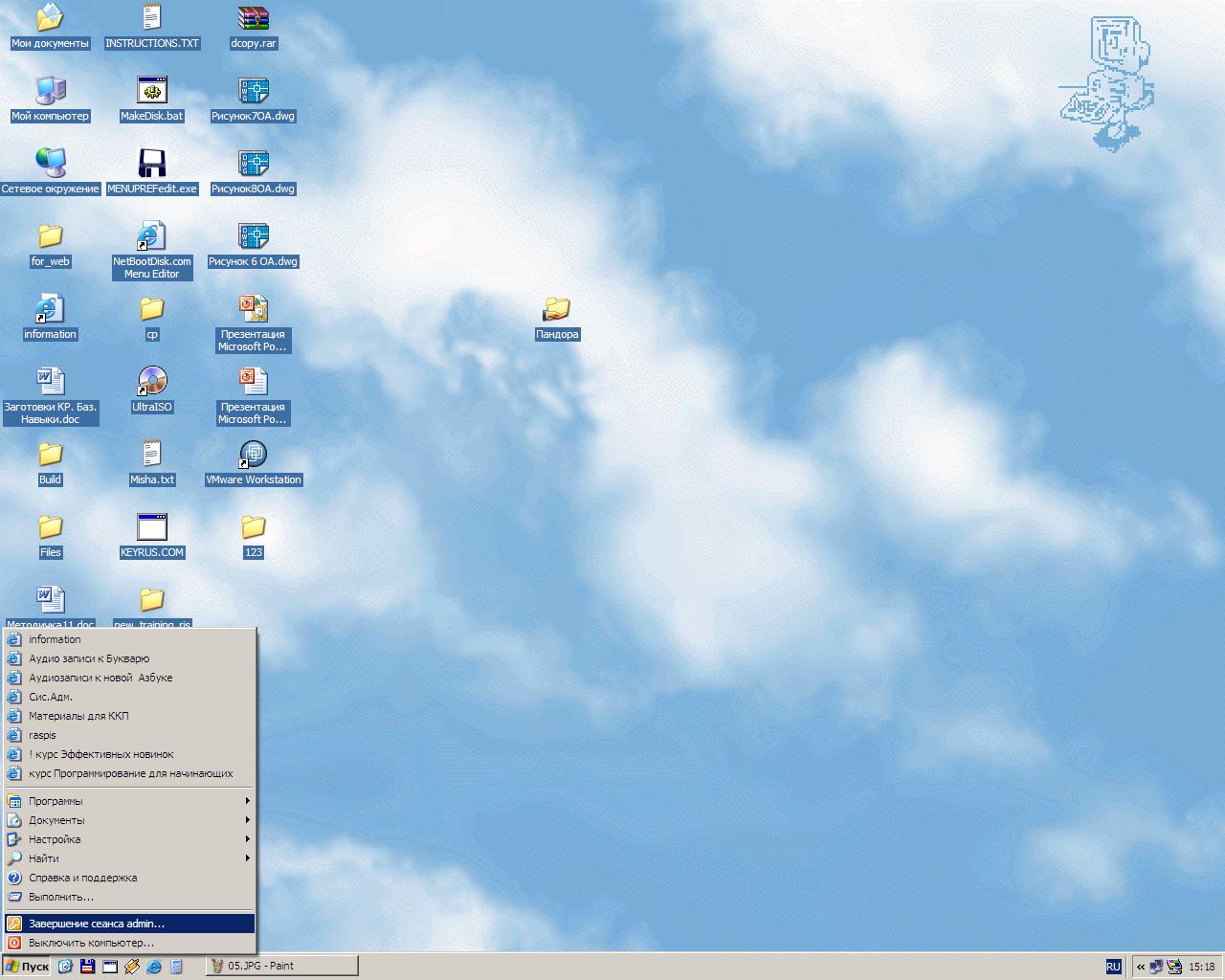Select the VMware Workstation desktop icon

pos(253,455)
